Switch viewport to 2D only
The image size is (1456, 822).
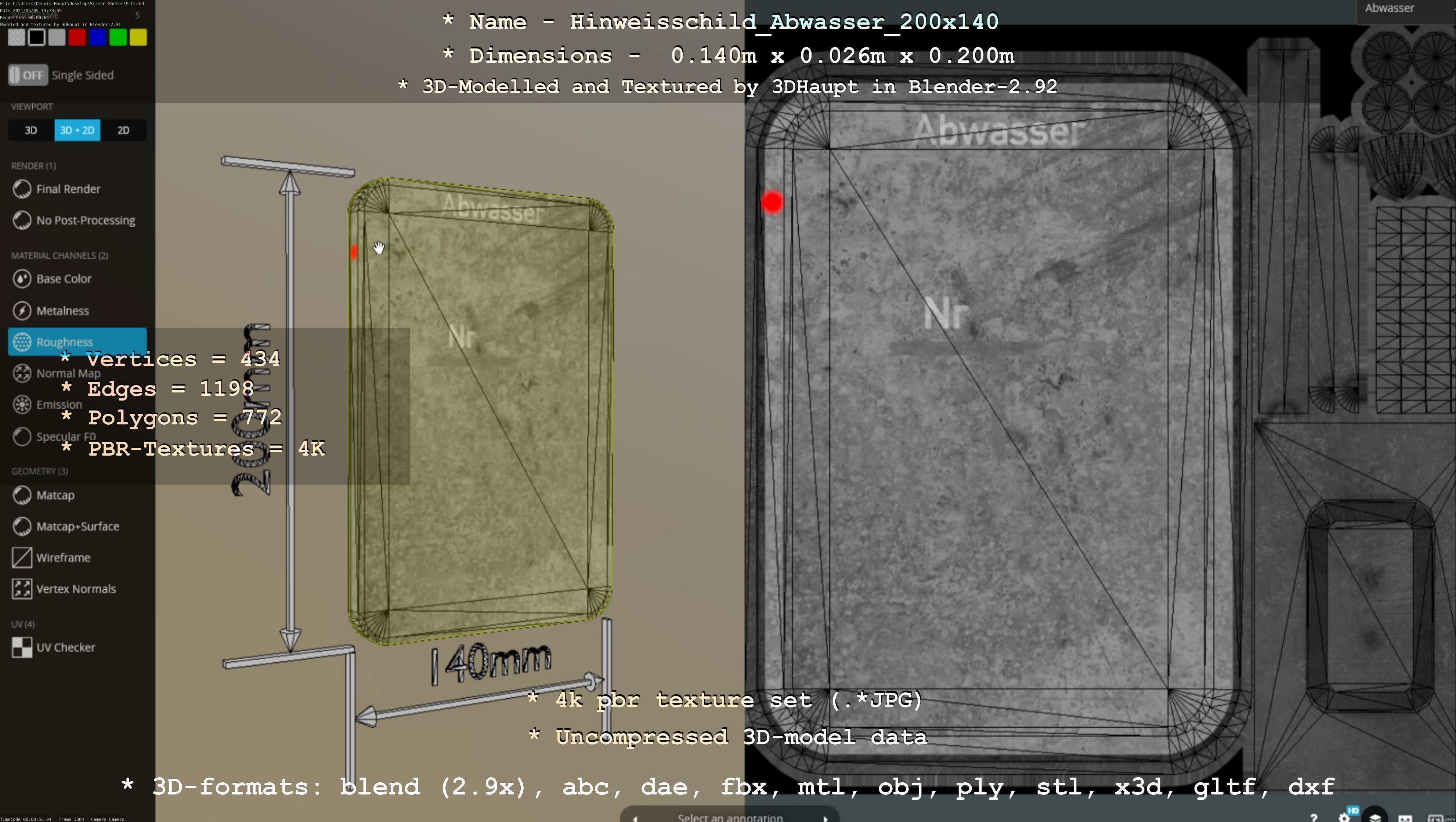123,130
